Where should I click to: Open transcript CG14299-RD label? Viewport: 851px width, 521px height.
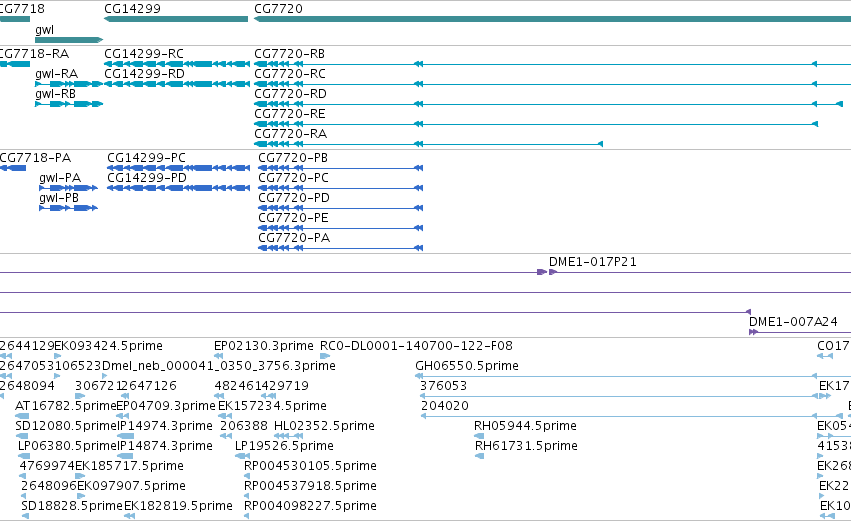(x=144, y=74)
